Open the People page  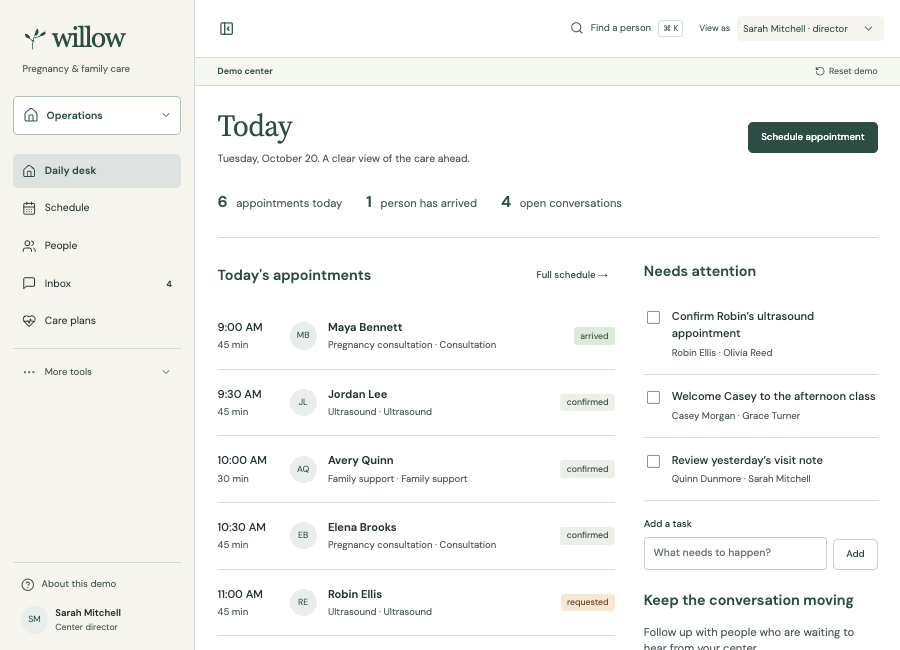pos(97,246)
